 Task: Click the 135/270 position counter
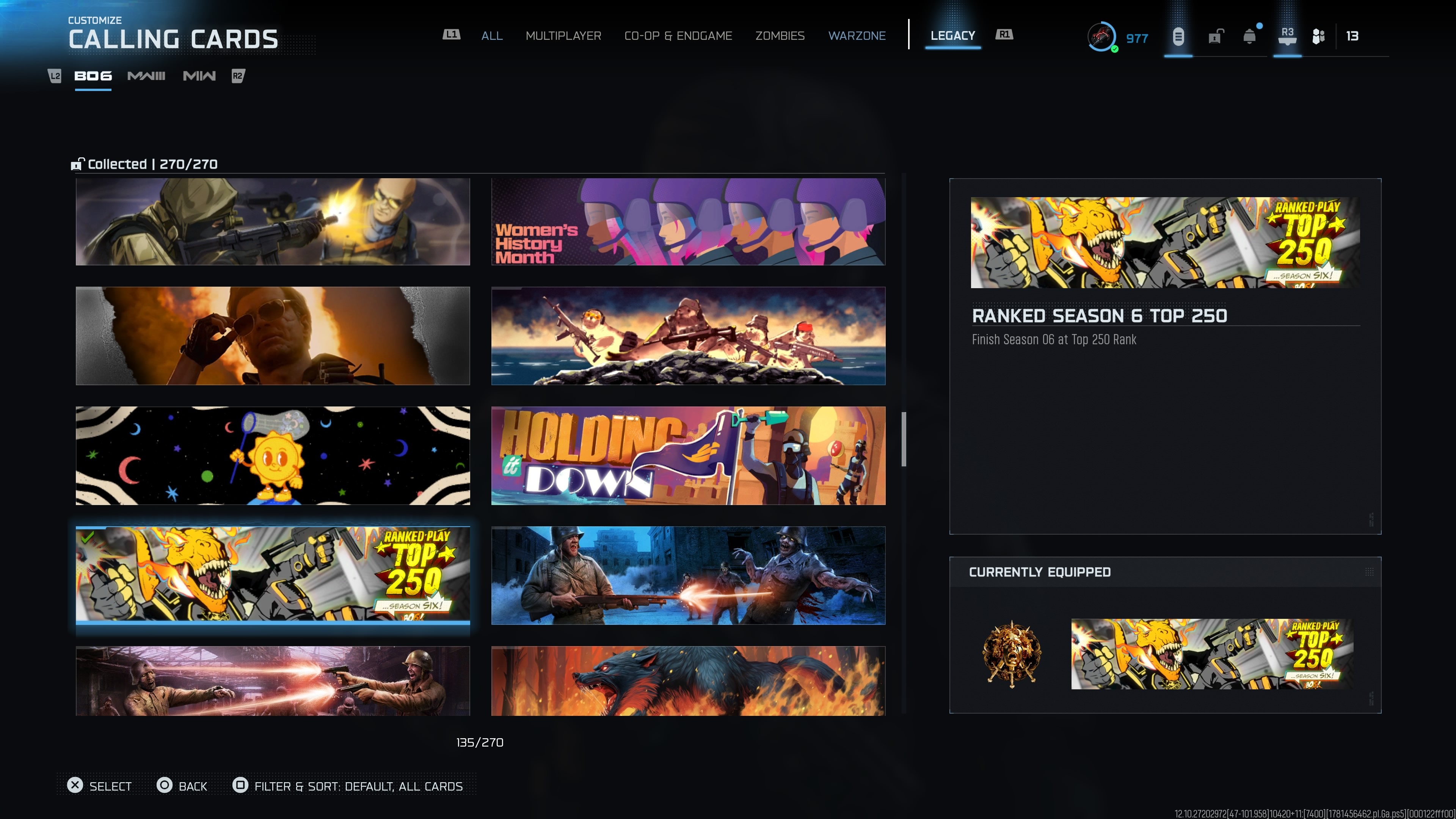(480, 742)
